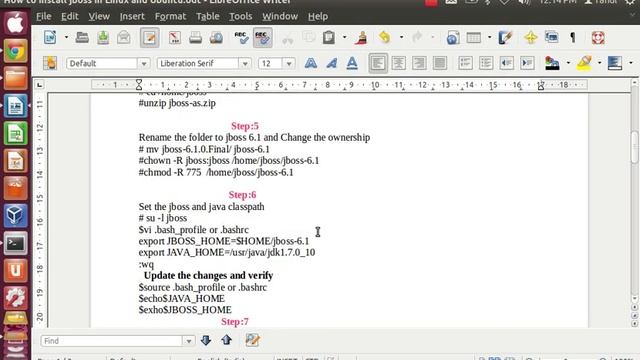Toggle Edit File mode
This screenshot has width=640, height=360.
[x=149, y=38]
